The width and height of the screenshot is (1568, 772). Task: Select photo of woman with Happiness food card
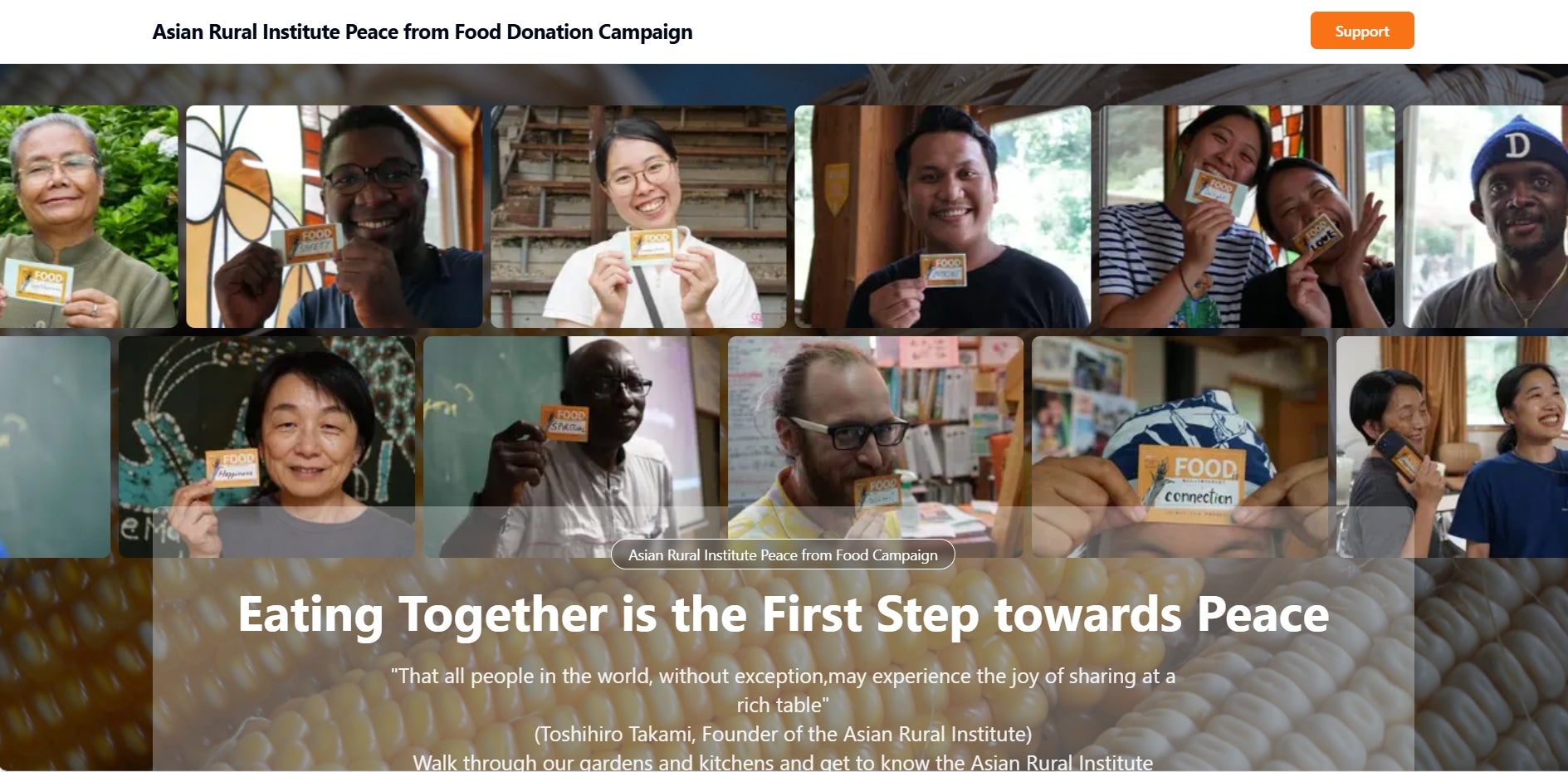266,447
